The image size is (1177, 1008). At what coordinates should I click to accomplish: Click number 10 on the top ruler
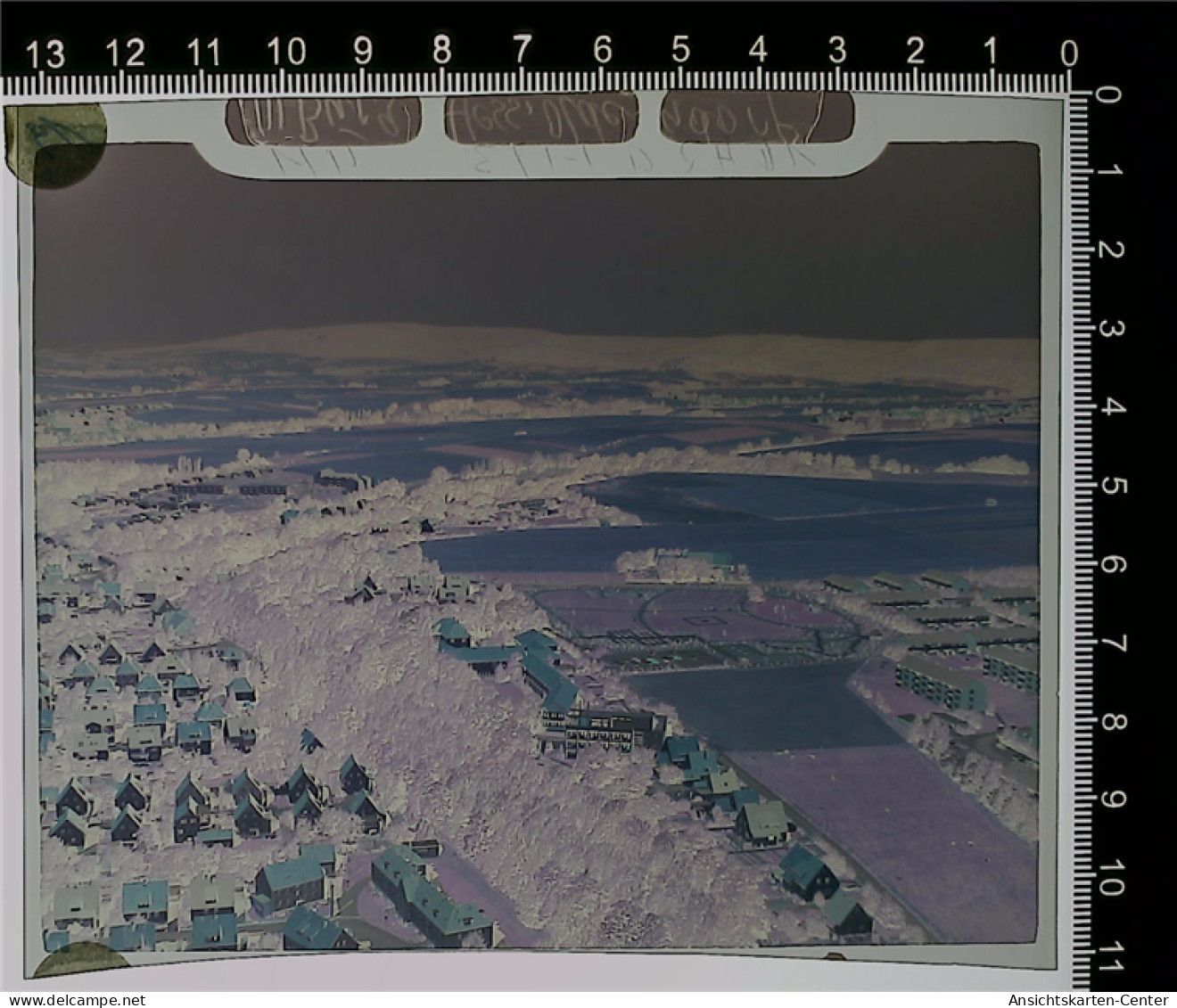[286, 52]
